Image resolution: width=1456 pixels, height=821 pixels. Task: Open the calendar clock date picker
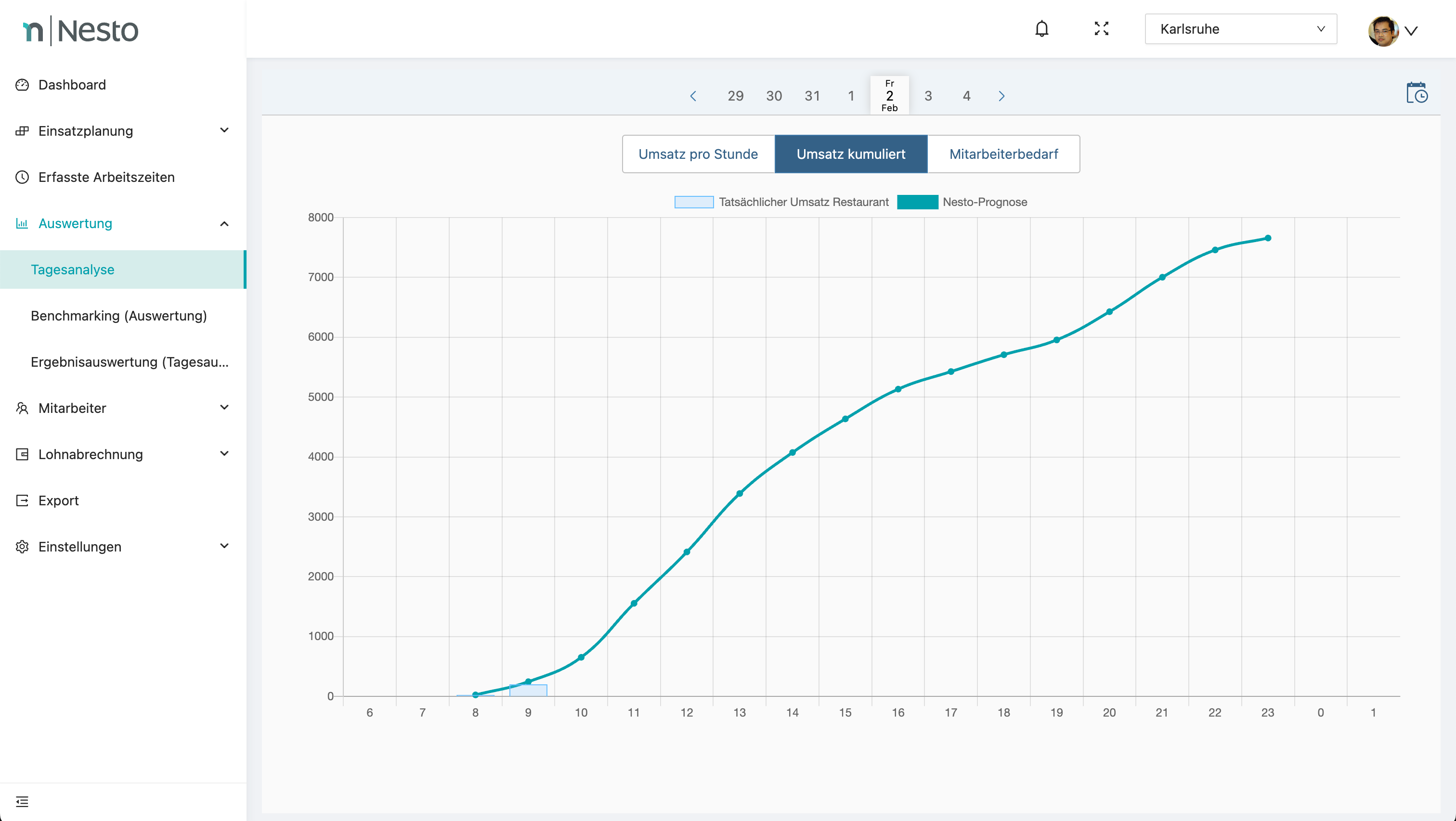[x=1417, y=93]
